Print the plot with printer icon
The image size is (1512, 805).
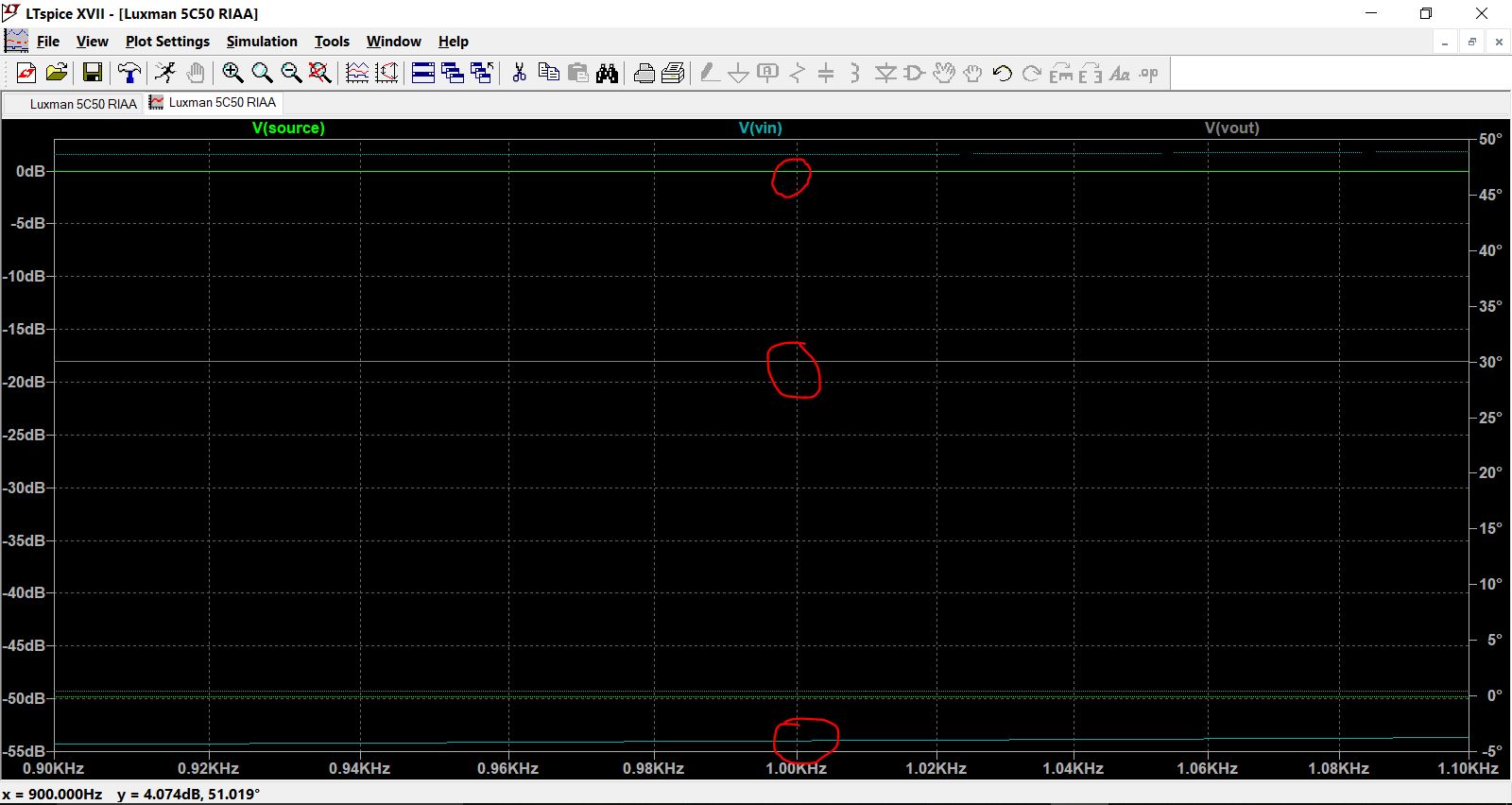674,73
